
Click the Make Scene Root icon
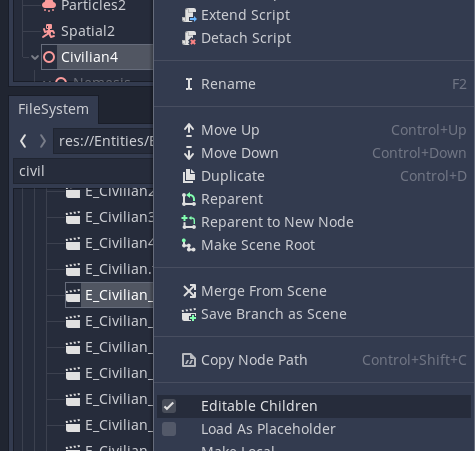(x=189, y=245)
